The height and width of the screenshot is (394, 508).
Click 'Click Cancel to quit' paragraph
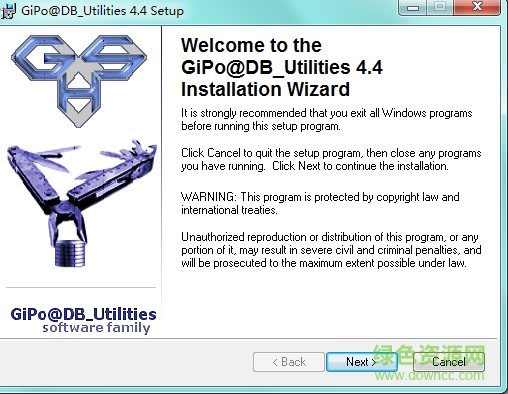(x=331, y=159)
